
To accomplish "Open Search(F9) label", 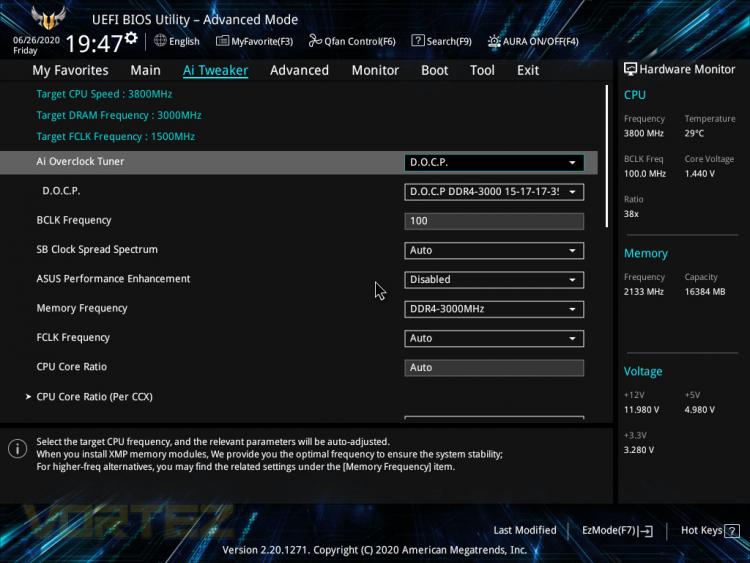I will [449, 42].
